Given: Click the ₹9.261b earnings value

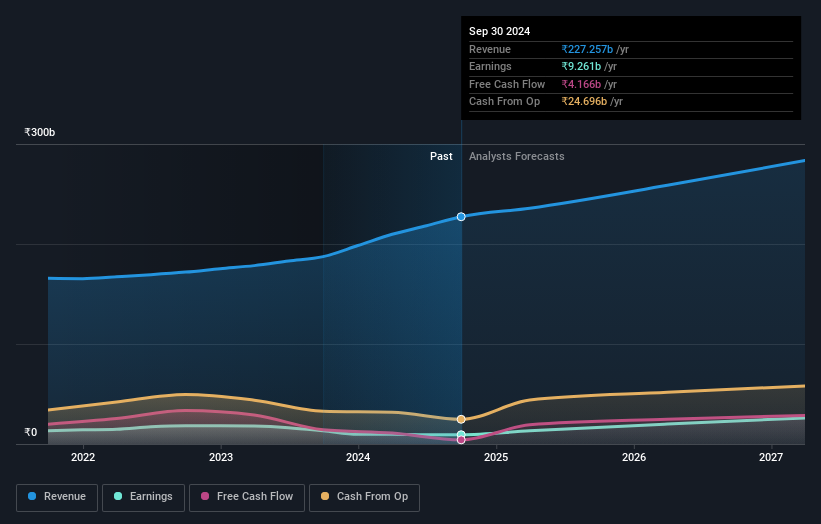Looking at the screenshot, I should click(581, 66).
